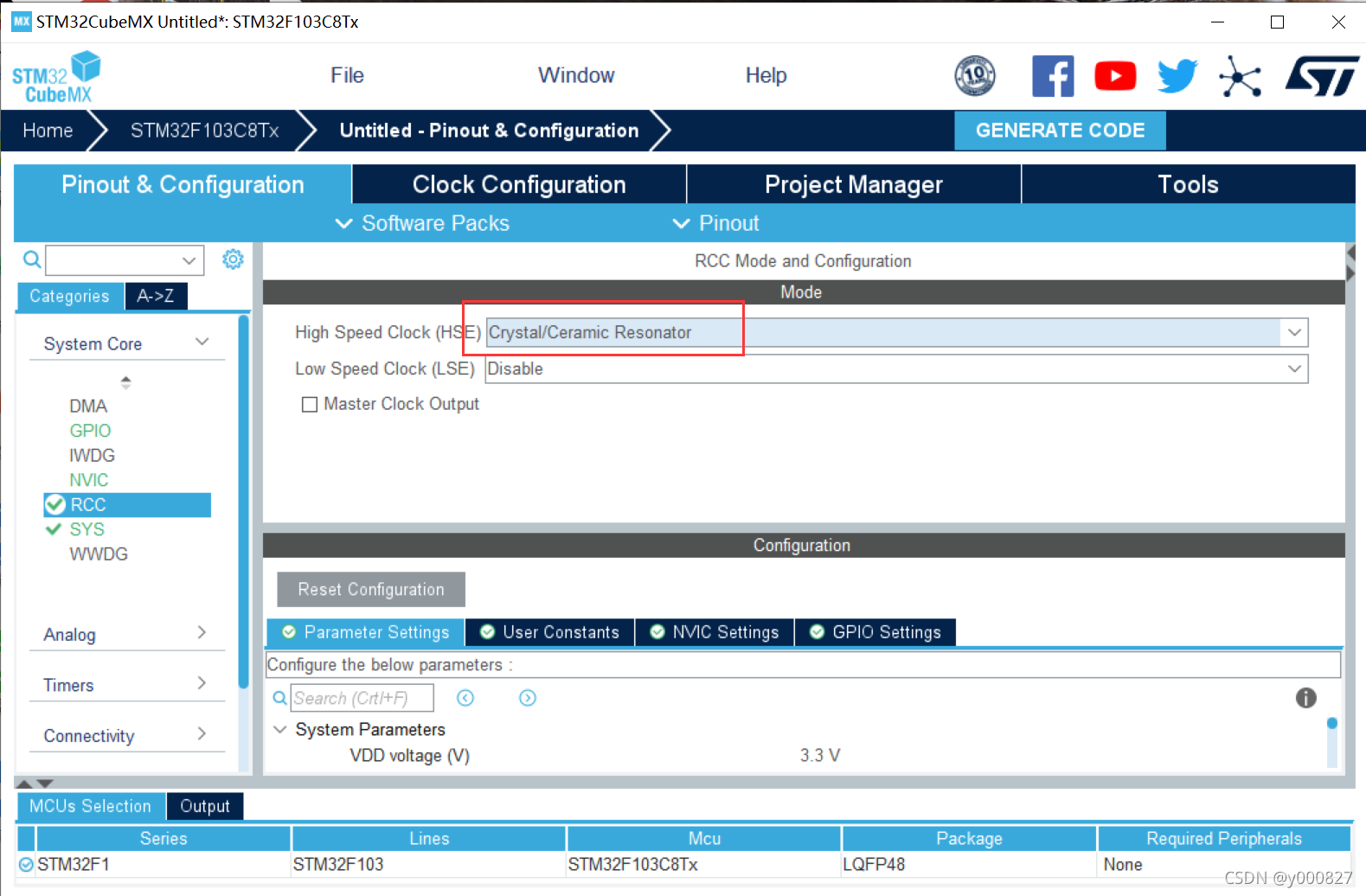
Task: Open the peripheral search combo box dropdown
Action: click(189, 260)
